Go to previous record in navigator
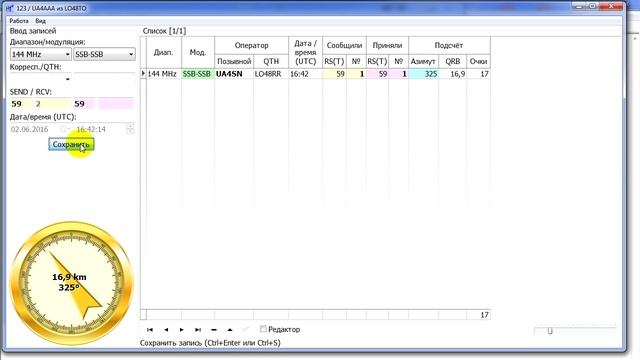This screenshot has width=640, height=360. pos(166,329)
